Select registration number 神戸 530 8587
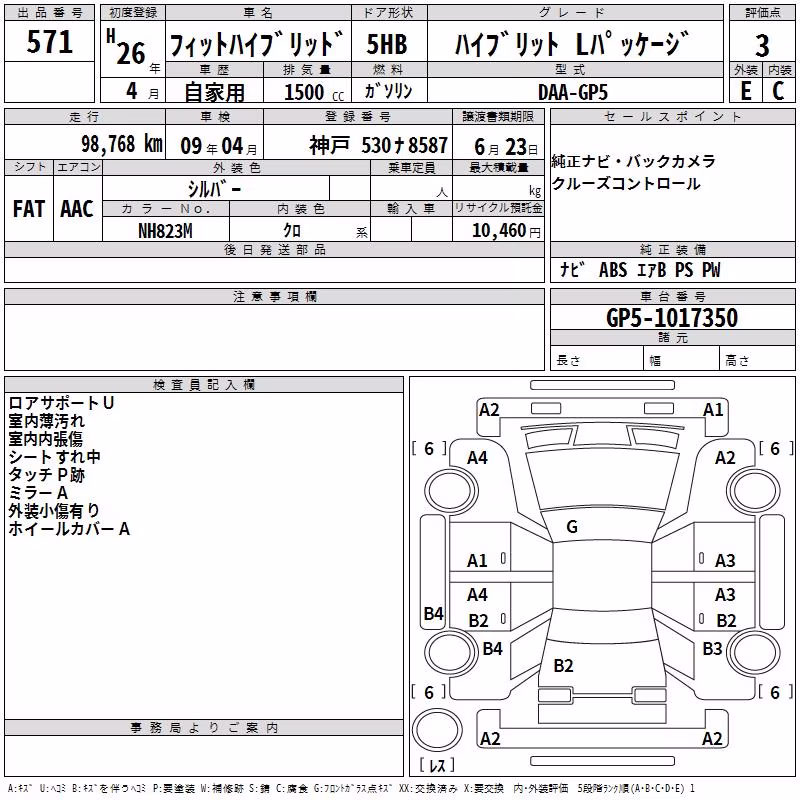This screenshot has width=800, height=800. click(x=378, y=145)
